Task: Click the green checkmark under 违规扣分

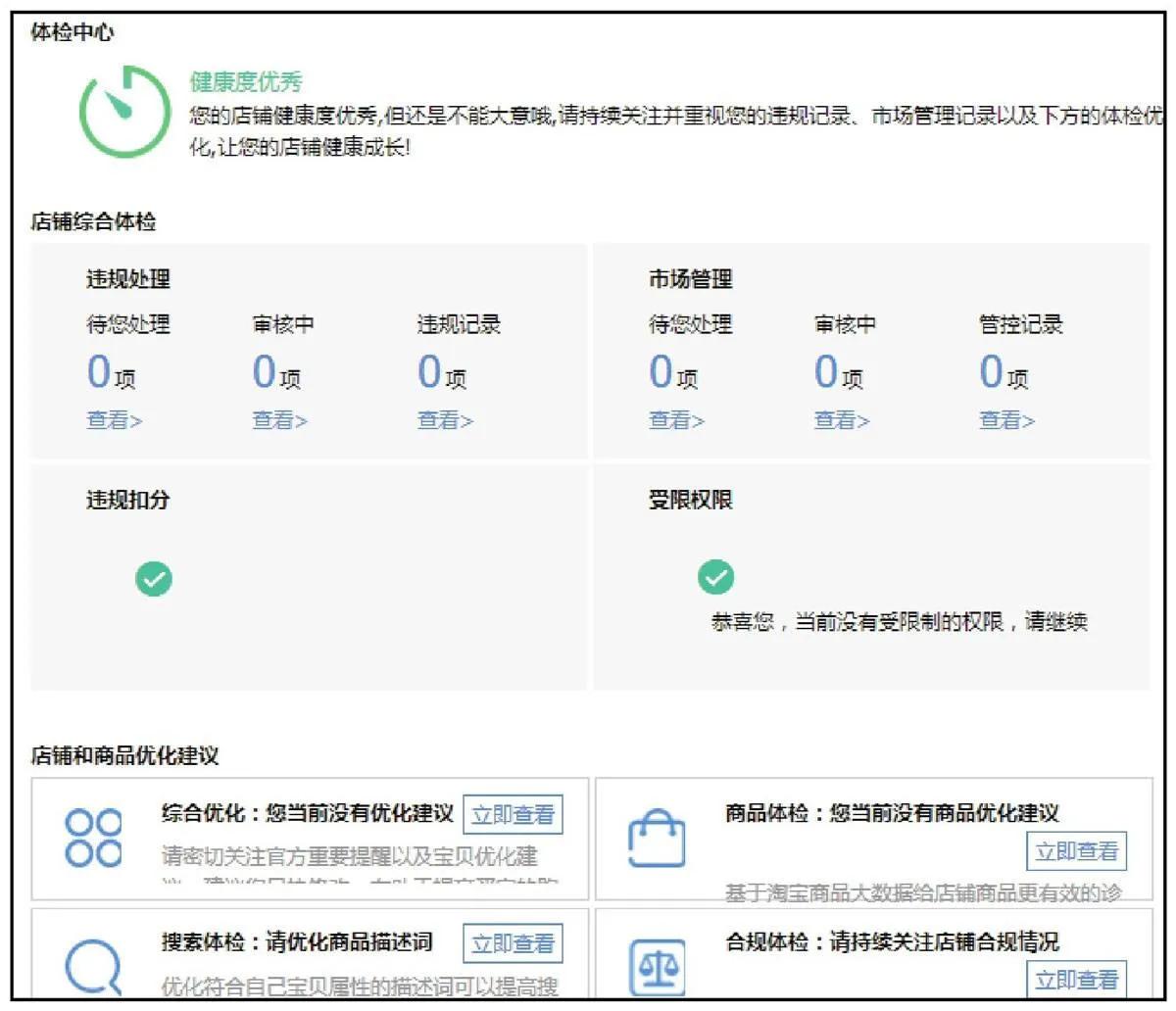Action: click(154, 579)
